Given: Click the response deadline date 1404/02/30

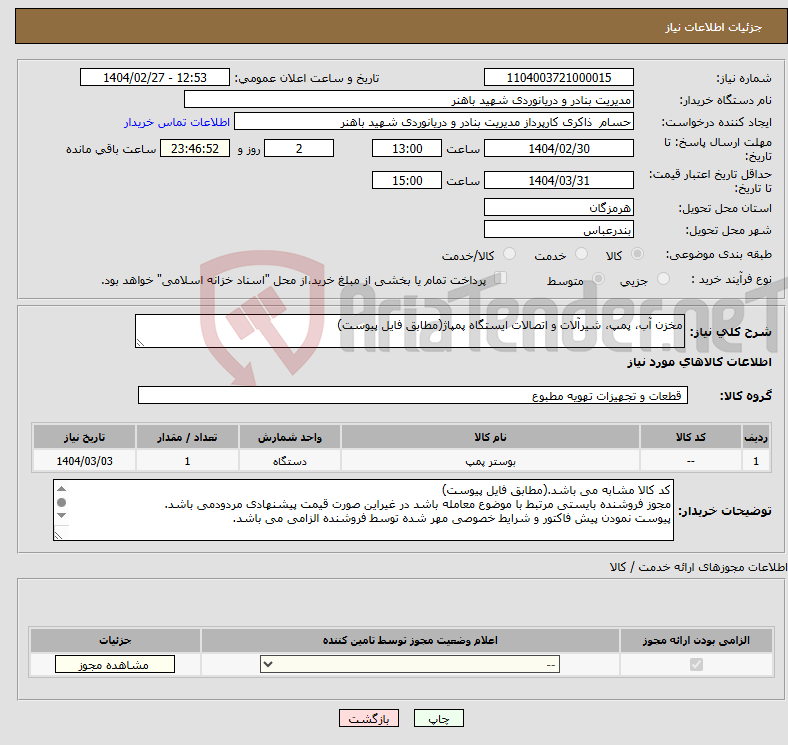Looking at the screenshot, I should tap(559, 148).
